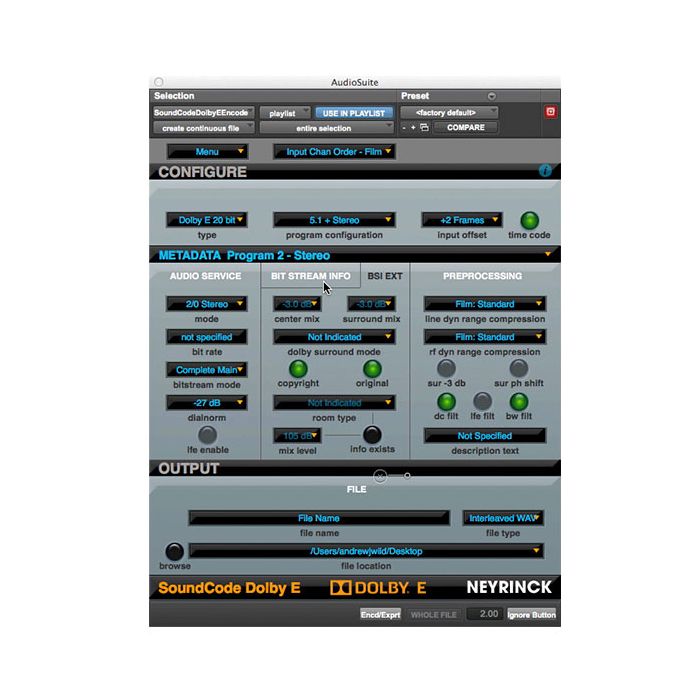Open the 5.1 + Stereo program configuration dropdown
The image size is (700, 700).
tap(334, 220)
